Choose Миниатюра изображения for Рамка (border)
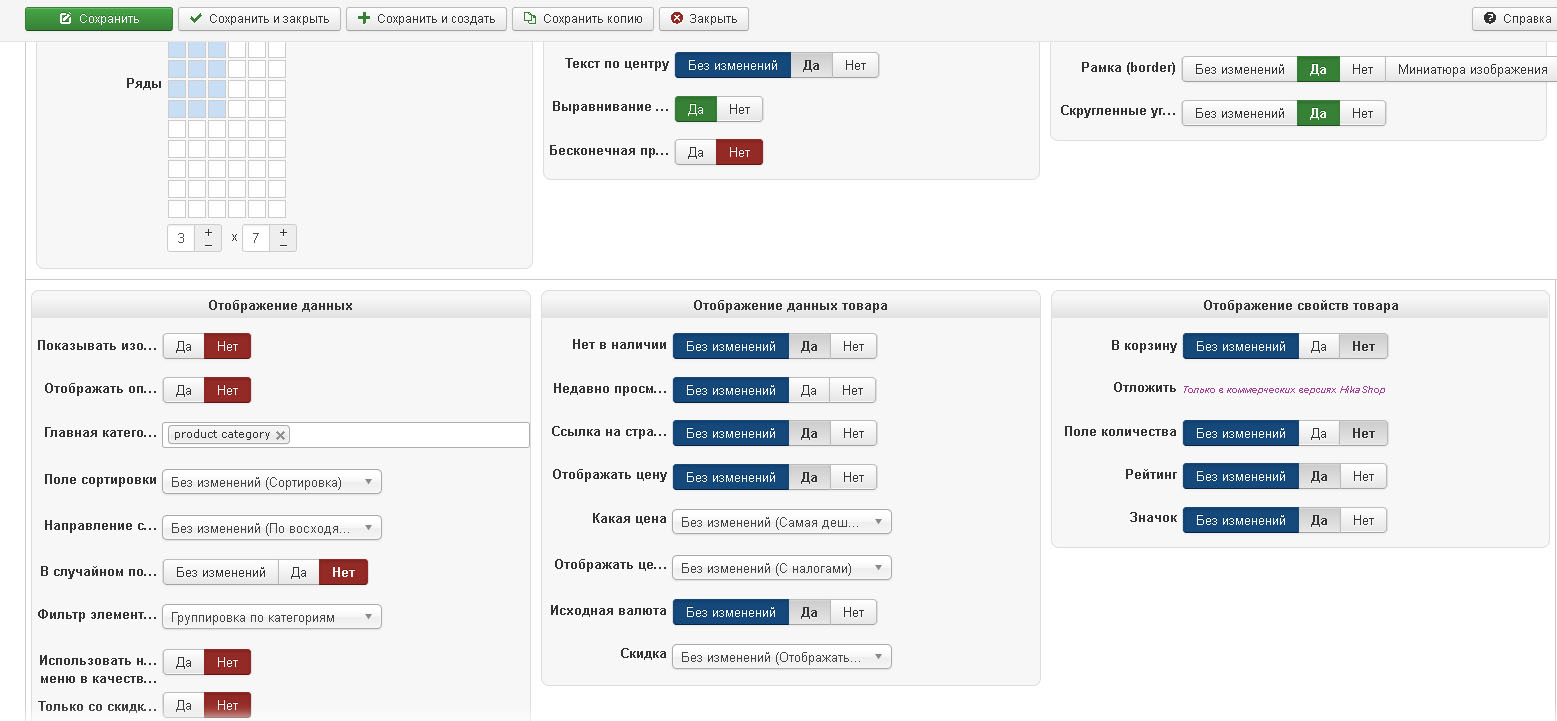This screenshot has width=1557, height=721. click(1471, 69)
